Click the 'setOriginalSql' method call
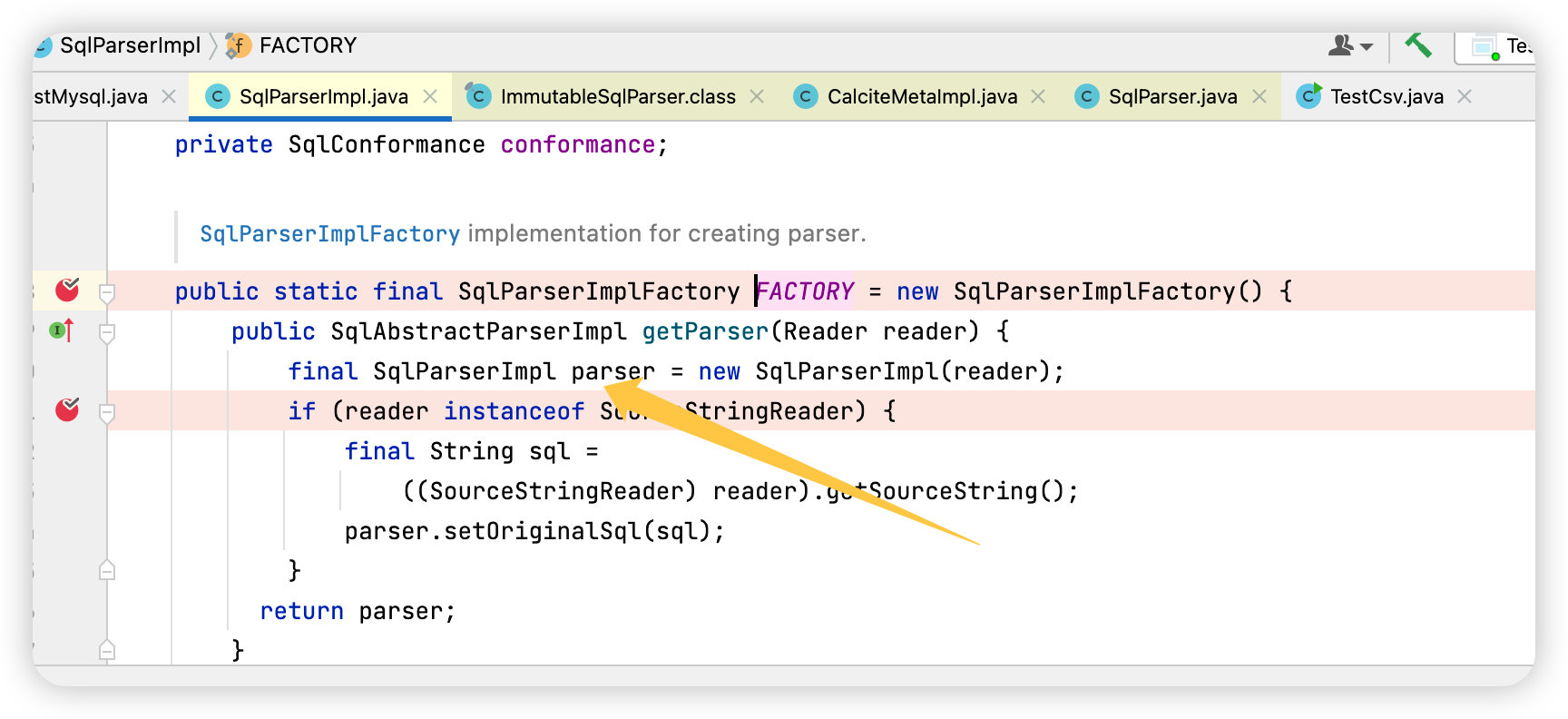This screenshot has width=1568, height=719. (542, 531)
